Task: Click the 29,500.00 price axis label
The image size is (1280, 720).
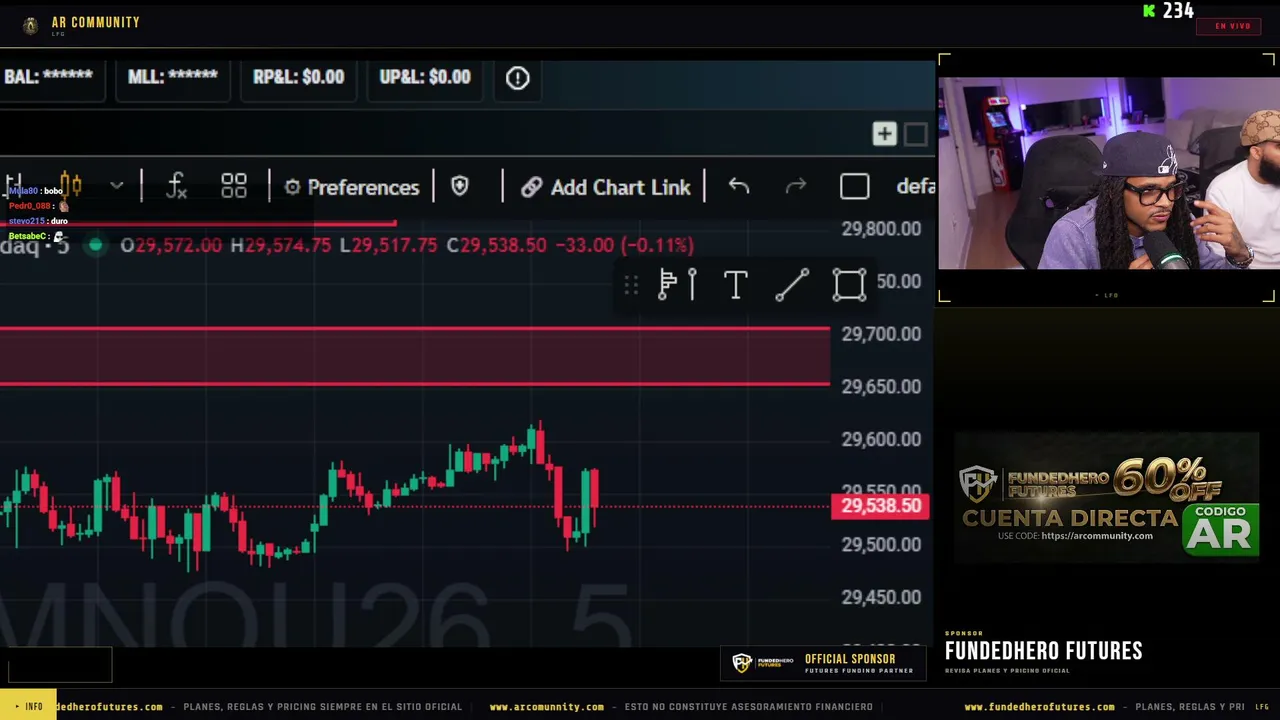Action: click(x=881, y=545)
